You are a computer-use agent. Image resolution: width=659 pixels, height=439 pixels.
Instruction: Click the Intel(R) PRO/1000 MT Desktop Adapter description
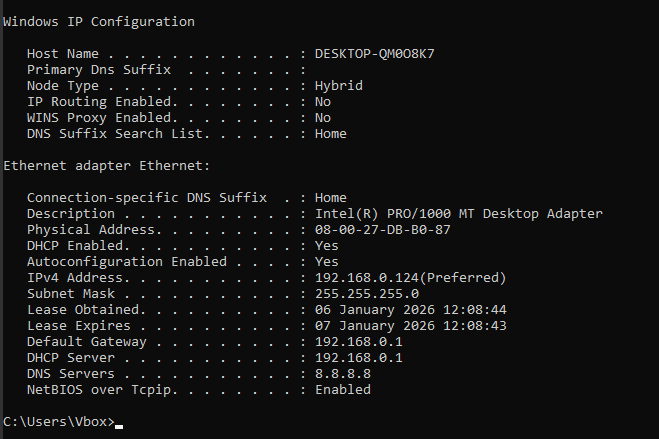pyautogui.click(x=459, y=213)
